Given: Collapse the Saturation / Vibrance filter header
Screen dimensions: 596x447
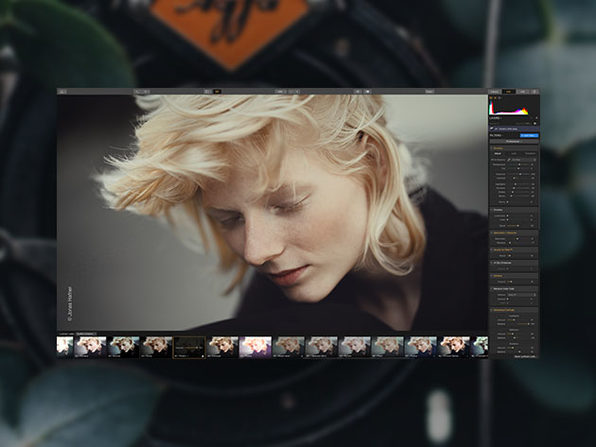Looking at the screenshot, I should pos(514,233).
